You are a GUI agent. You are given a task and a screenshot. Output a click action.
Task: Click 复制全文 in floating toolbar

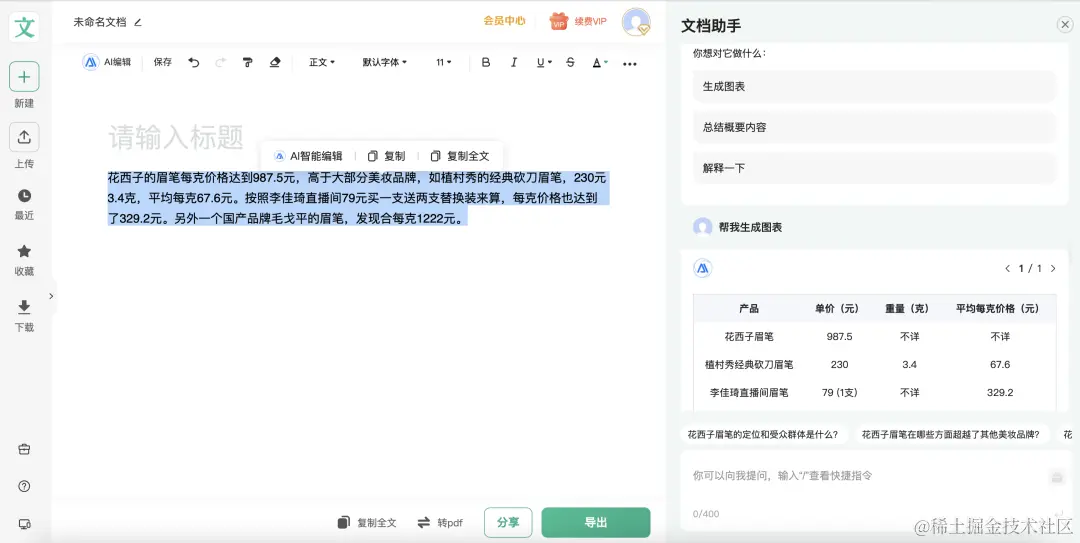pos(459,156)
